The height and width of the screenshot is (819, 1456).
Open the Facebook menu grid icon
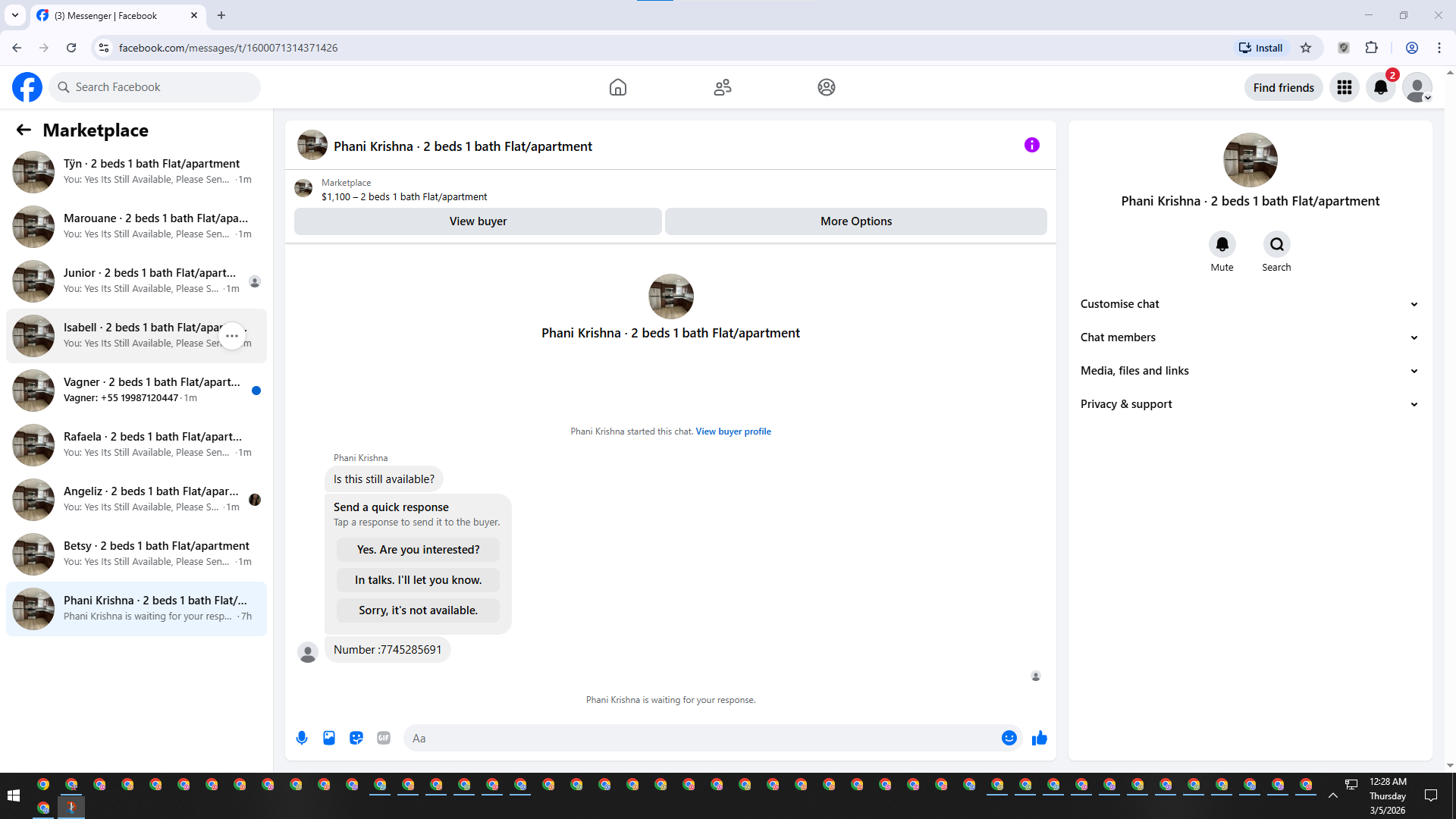click(x=1345, y=87)
